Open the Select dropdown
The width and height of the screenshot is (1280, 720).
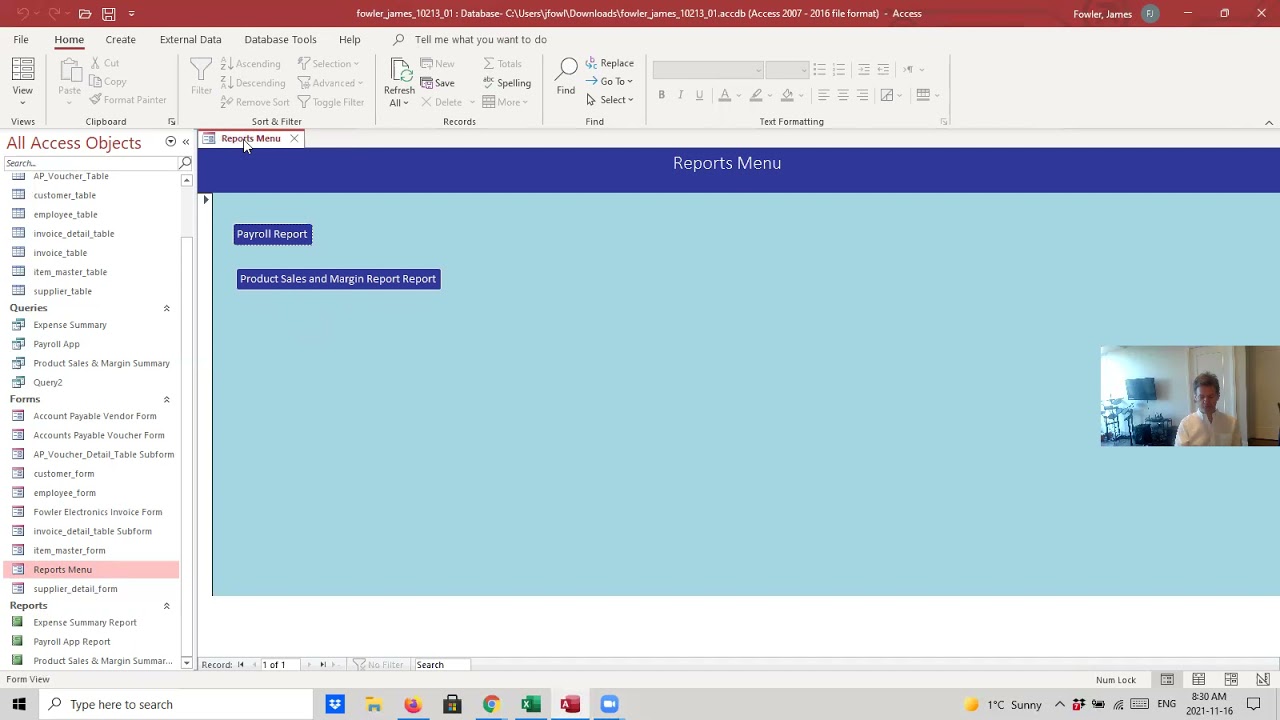pos(610,100)
